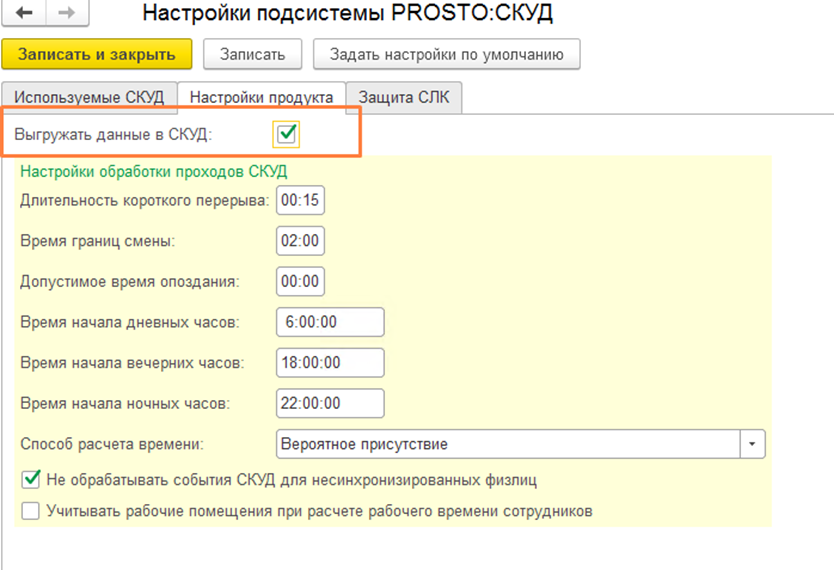The width and height of the screenshot is (834, 570).
Task: Edit the Время начала ночных часов field
Action: pos(330,404)
